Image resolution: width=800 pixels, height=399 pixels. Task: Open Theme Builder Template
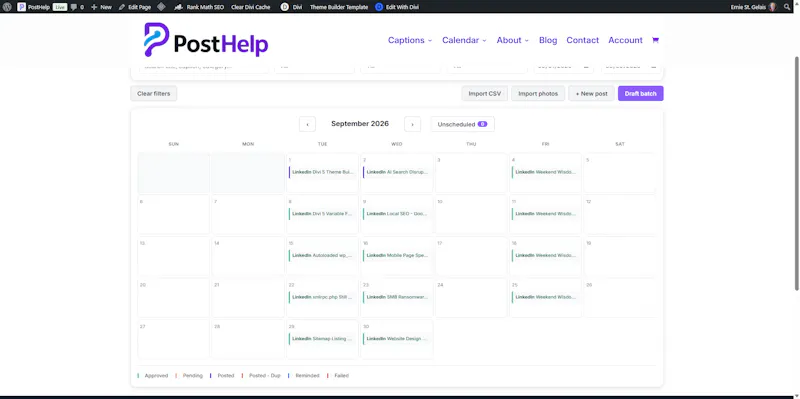click(x=339, y=7)
